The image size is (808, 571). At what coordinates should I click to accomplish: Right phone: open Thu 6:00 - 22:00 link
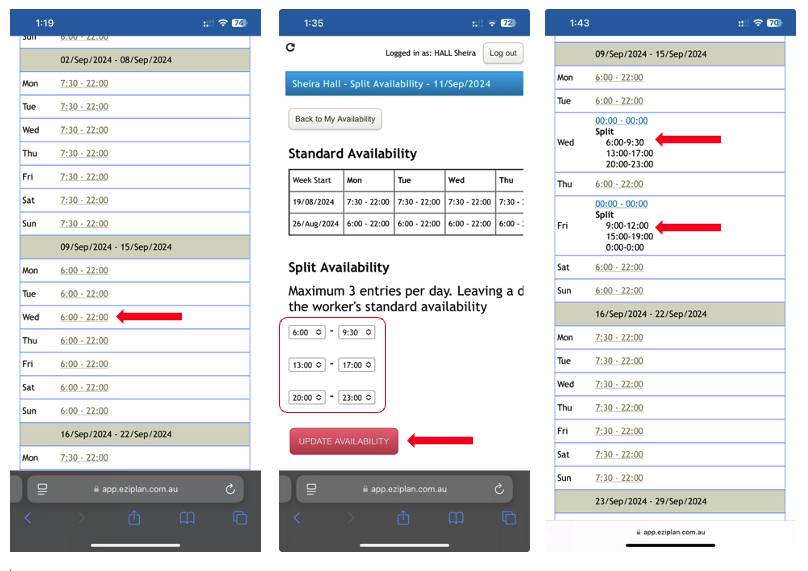tap(619, 184)
